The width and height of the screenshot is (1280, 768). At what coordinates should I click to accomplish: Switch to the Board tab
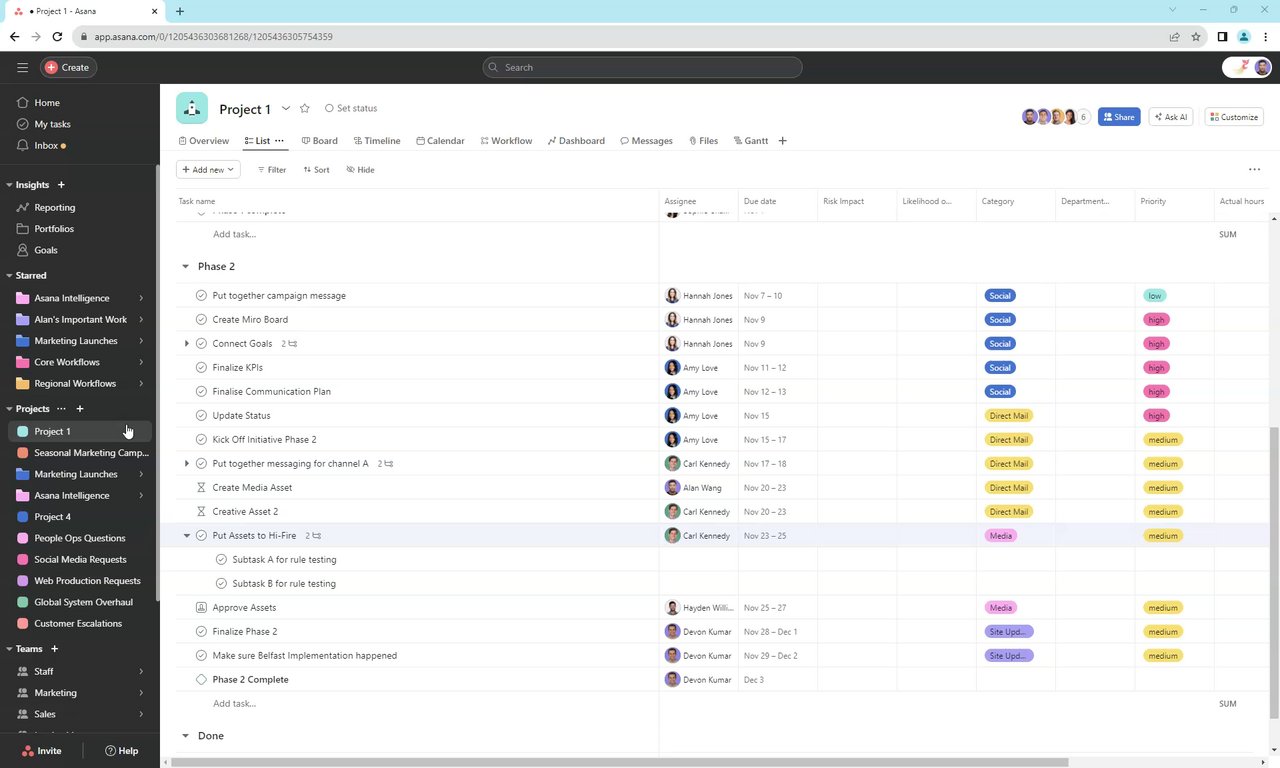click(319, 141)
